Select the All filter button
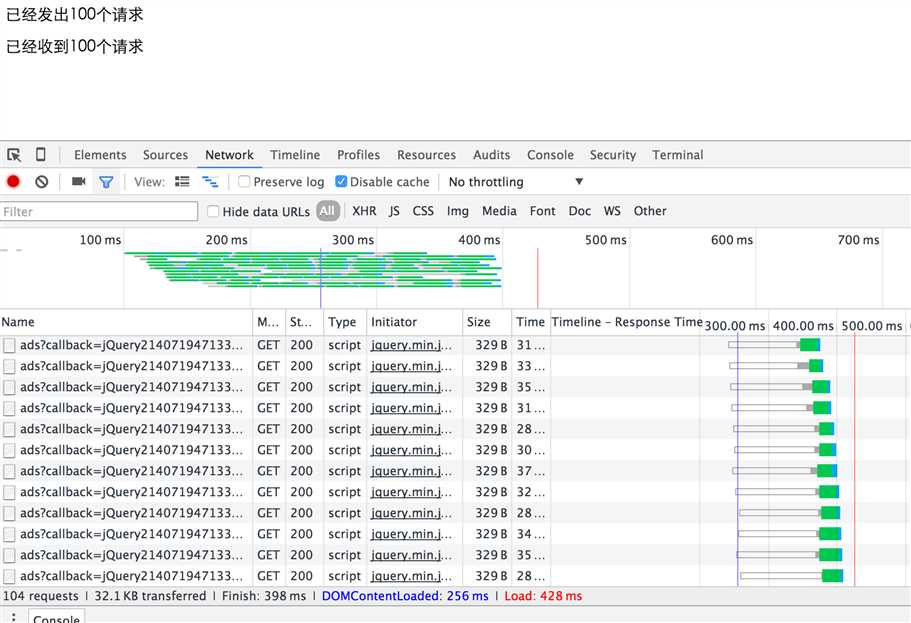 (328, 211)
